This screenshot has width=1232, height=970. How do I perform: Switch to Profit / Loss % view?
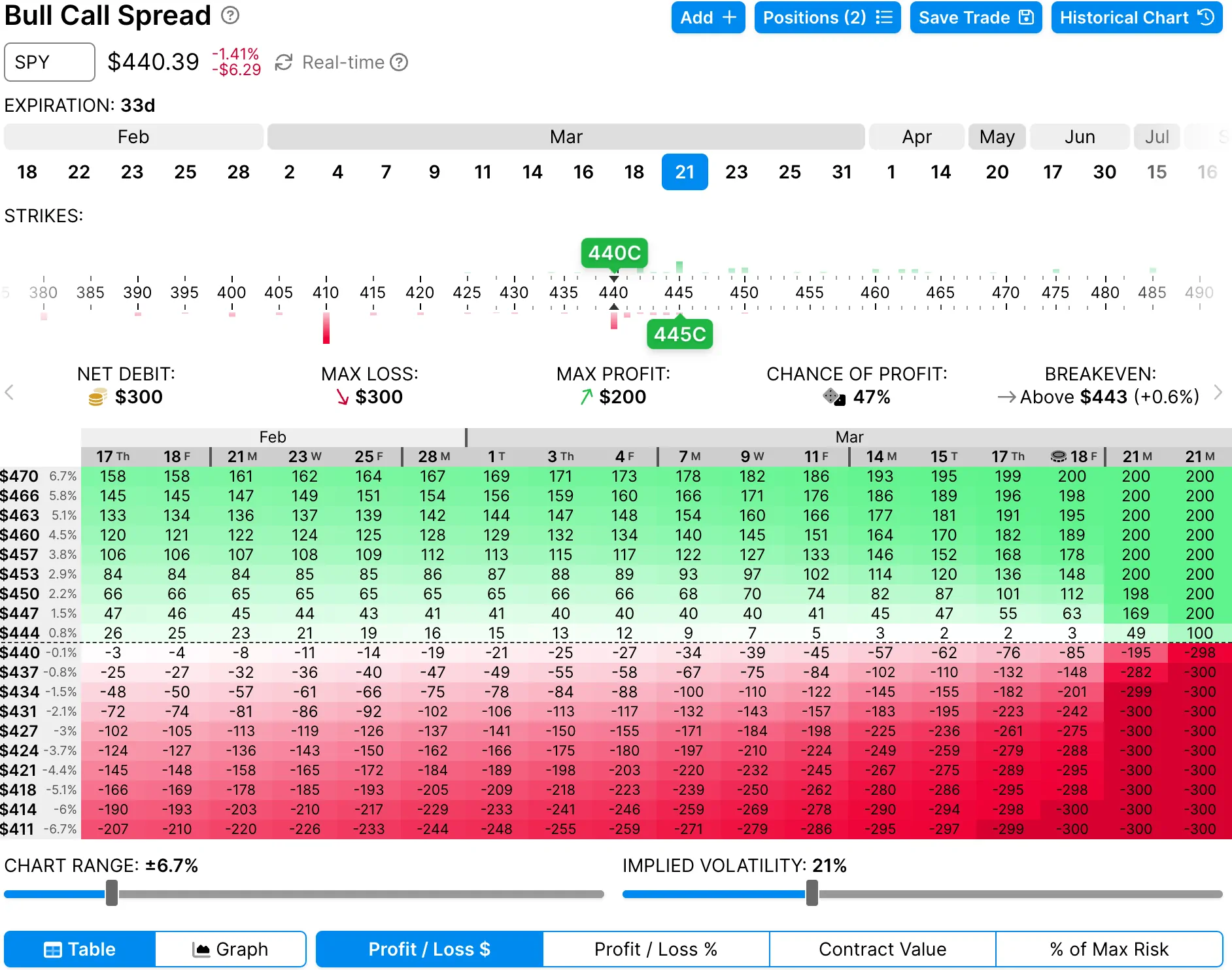click(656, 948)
